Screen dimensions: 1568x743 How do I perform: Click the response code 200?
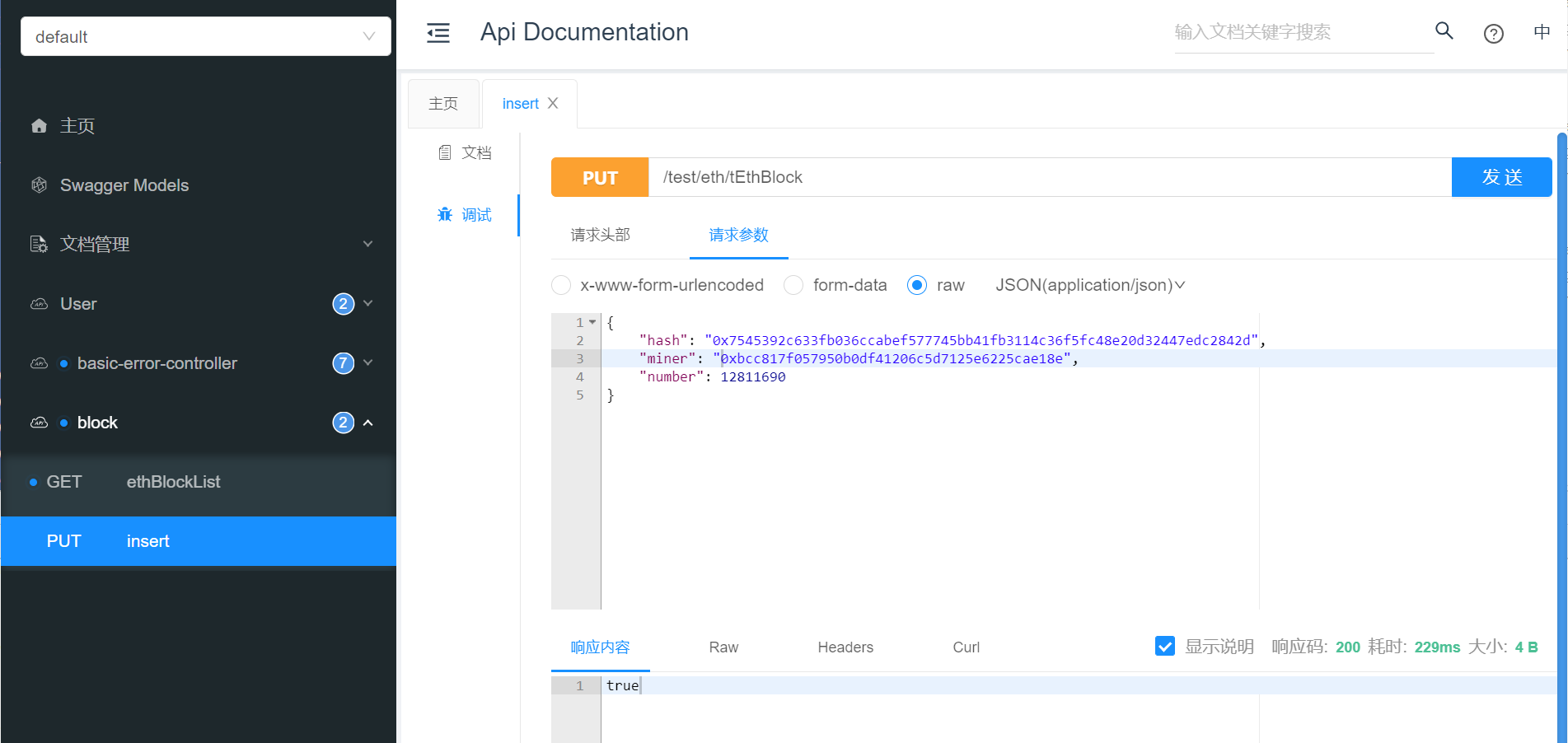point(1348,647)
